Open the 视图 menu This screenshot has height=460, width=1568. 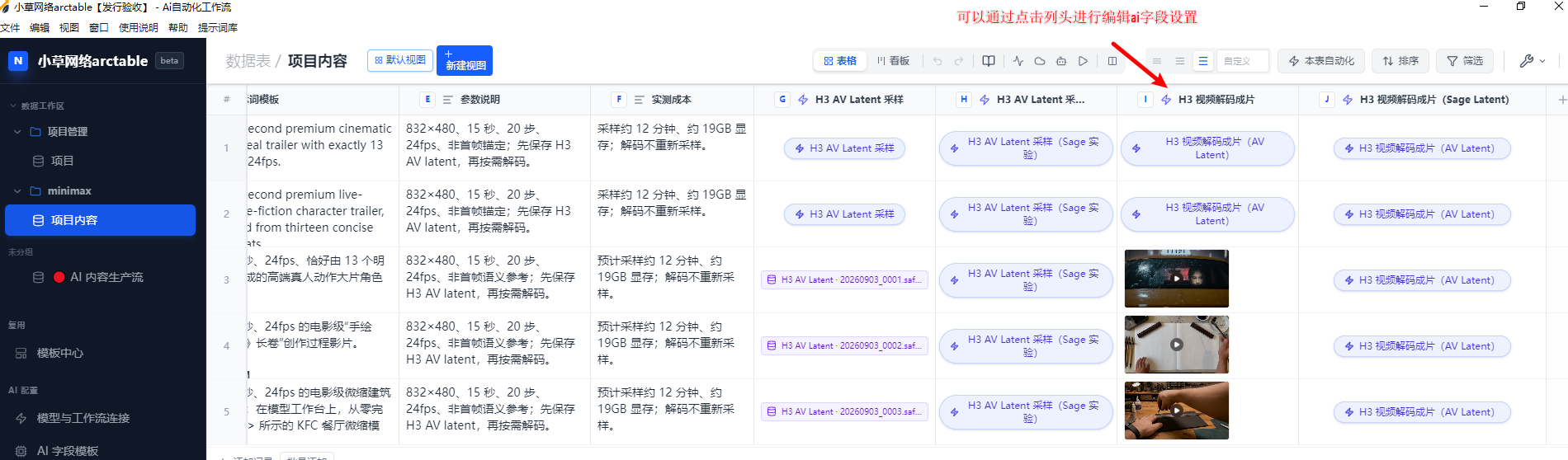click(69, 27)
